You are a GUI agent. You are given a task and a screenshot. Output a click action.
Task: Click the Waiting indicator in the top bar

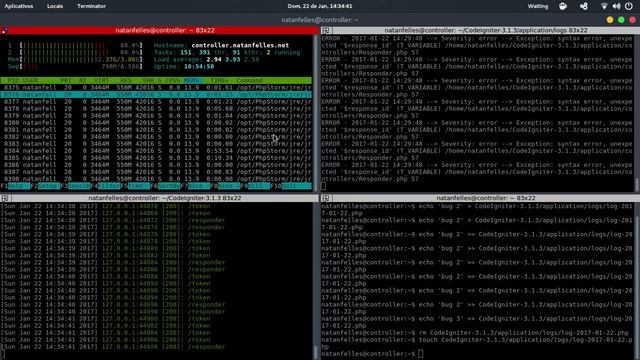(x=538, y=6)
